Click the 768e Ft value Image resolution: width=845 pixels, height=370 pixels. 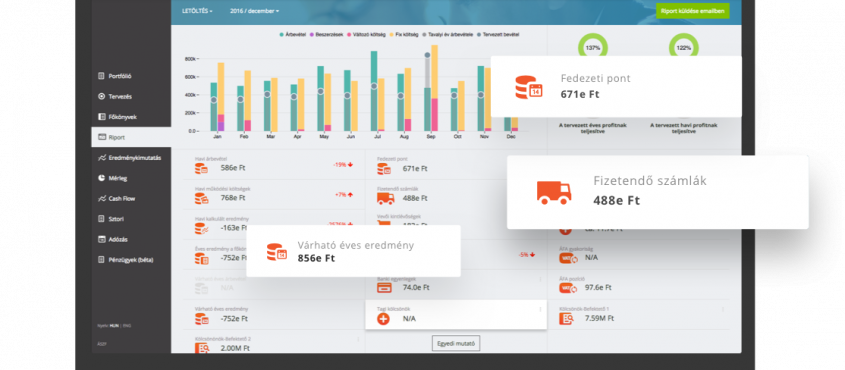coord(233,198)
